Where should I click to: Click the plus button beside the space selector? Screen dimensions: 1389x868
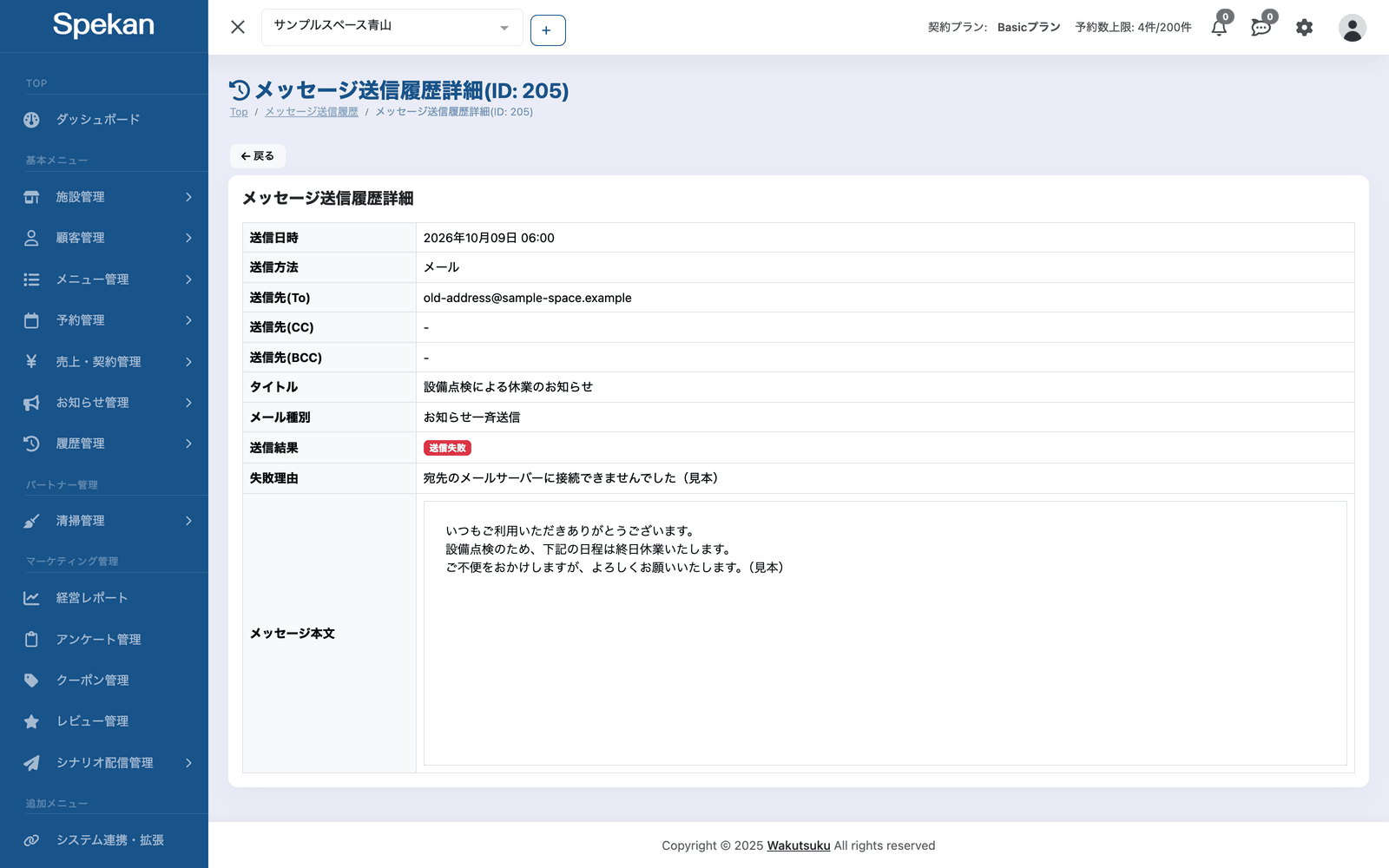click(x=548, y=30)
